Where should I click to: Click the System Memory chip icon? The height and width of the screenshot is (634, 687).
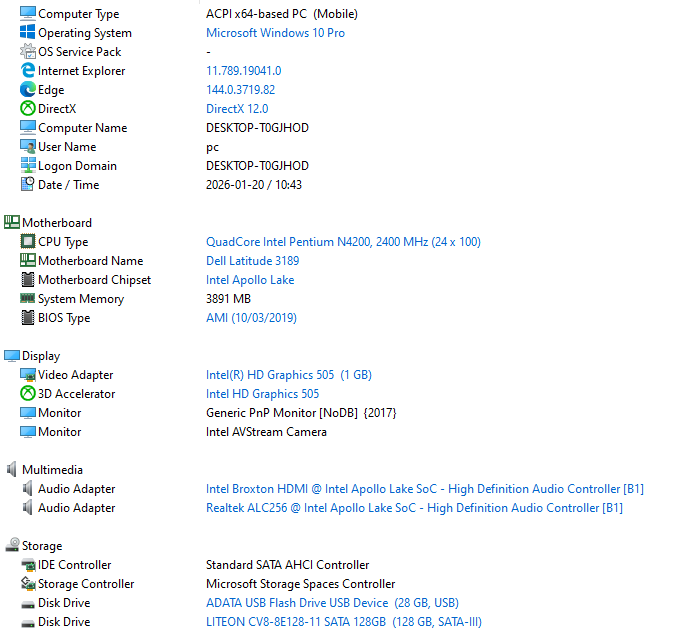point(28,299)
